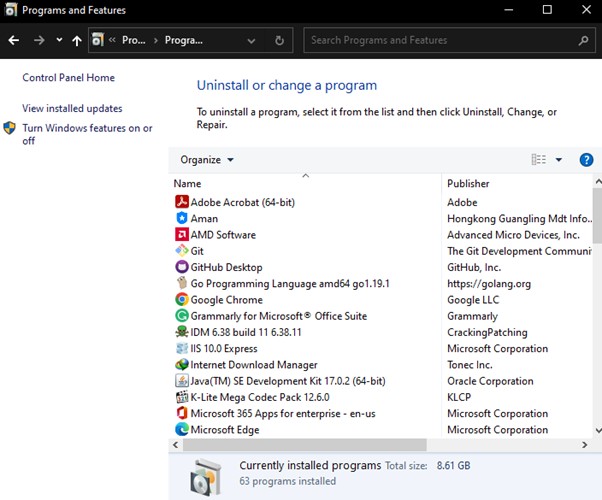Click the horizontal scrollbar left arrow
The height and width of the screenshot is (500, 602).
[175, 445]
